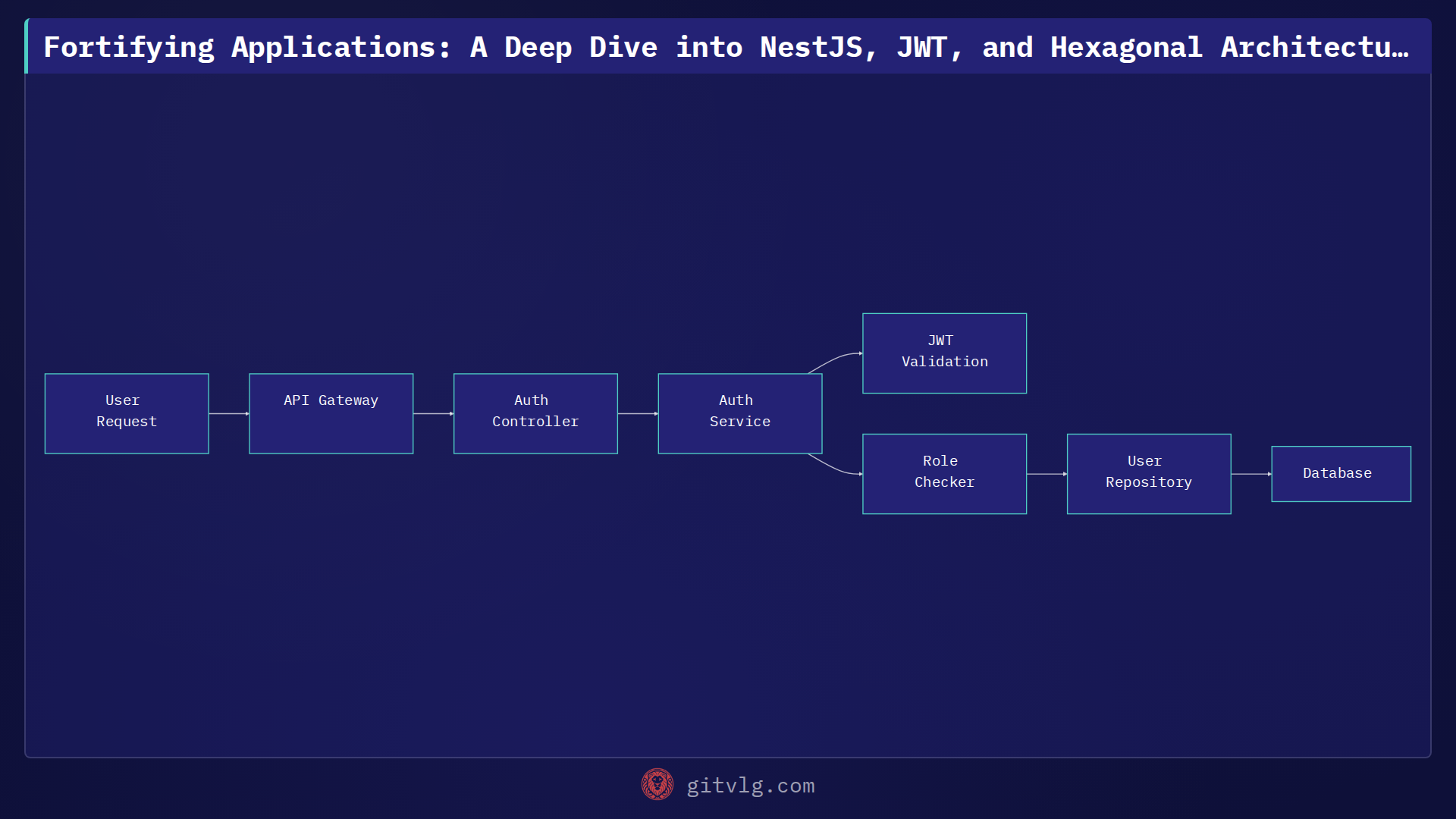Open the gitvlg.com link text
Screen dimensions: 1456x819
tap(751, 786)
